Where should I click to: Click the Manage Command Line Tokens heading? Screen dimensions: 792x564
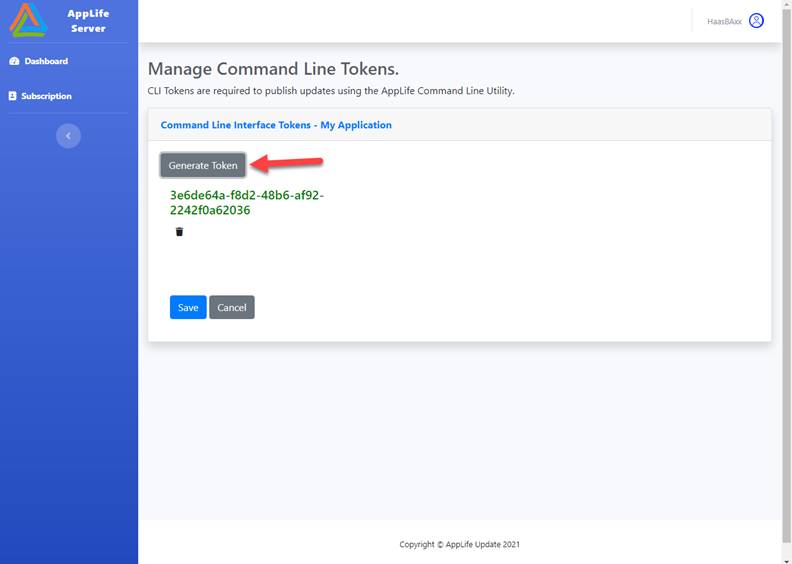click(273, 69)
